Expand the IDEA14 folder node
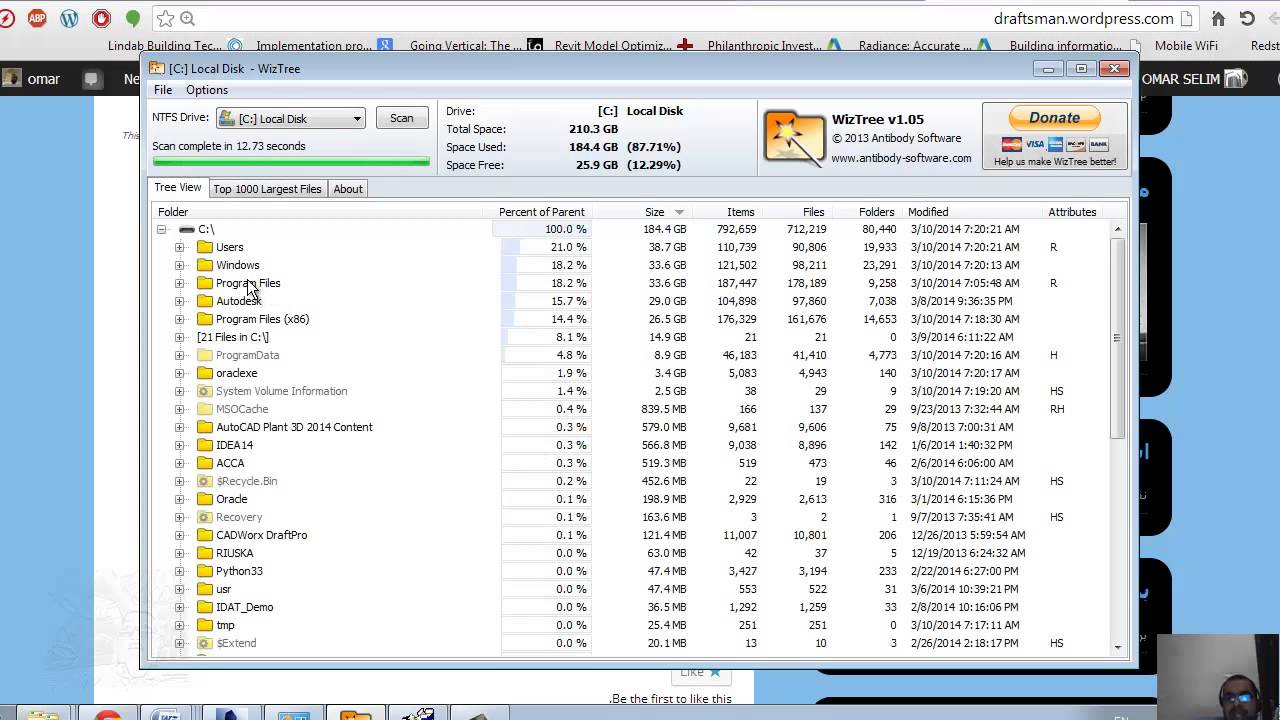This screenshot has height=720, width=1280. coord(179,445)
